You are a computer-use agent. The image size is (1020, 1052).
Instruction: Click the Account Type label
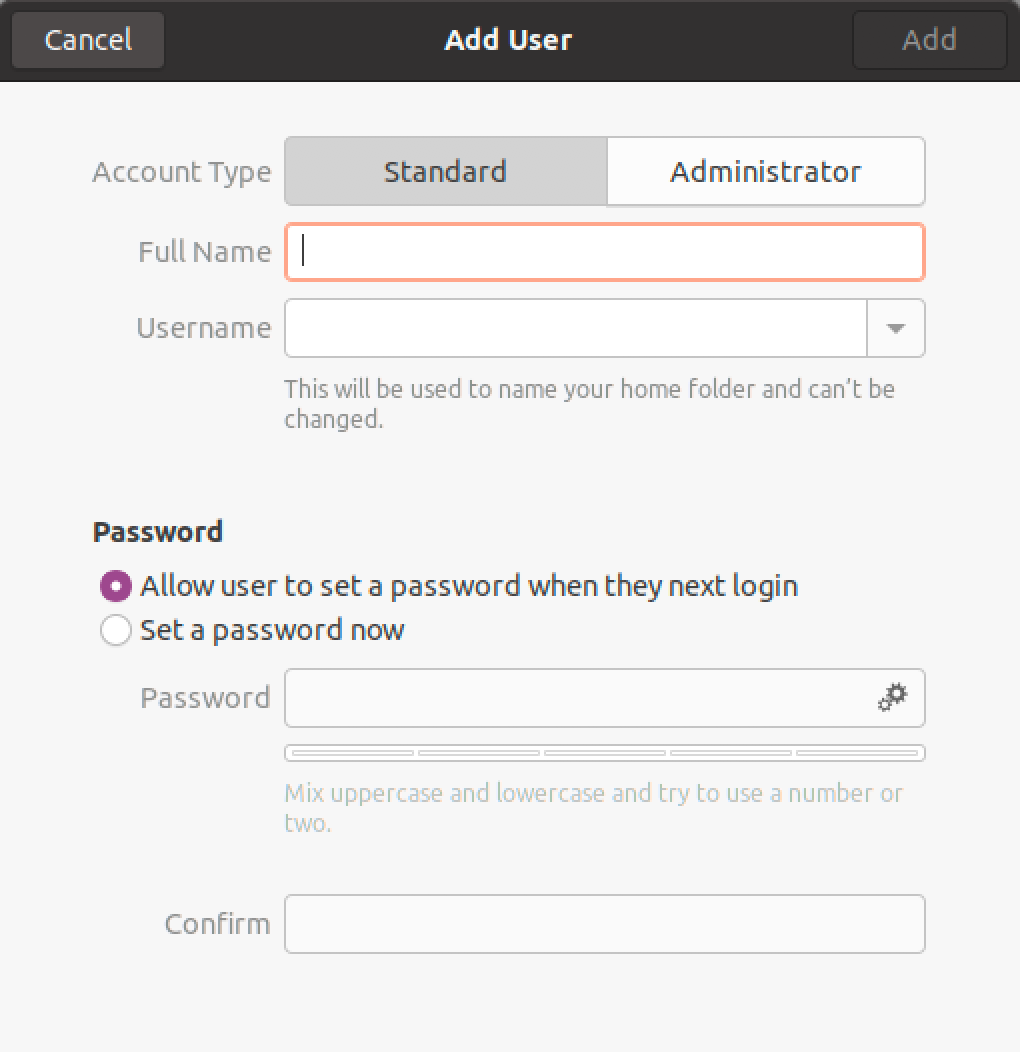(181, 171)
